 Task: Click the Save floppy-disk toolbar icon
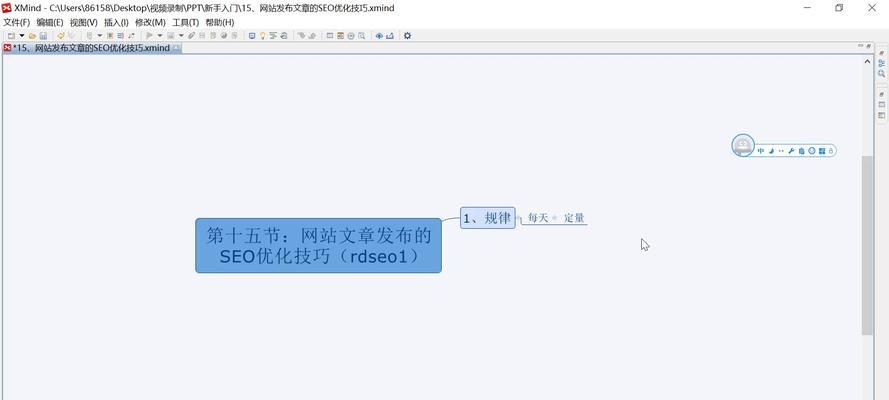[x=43, y=36]
